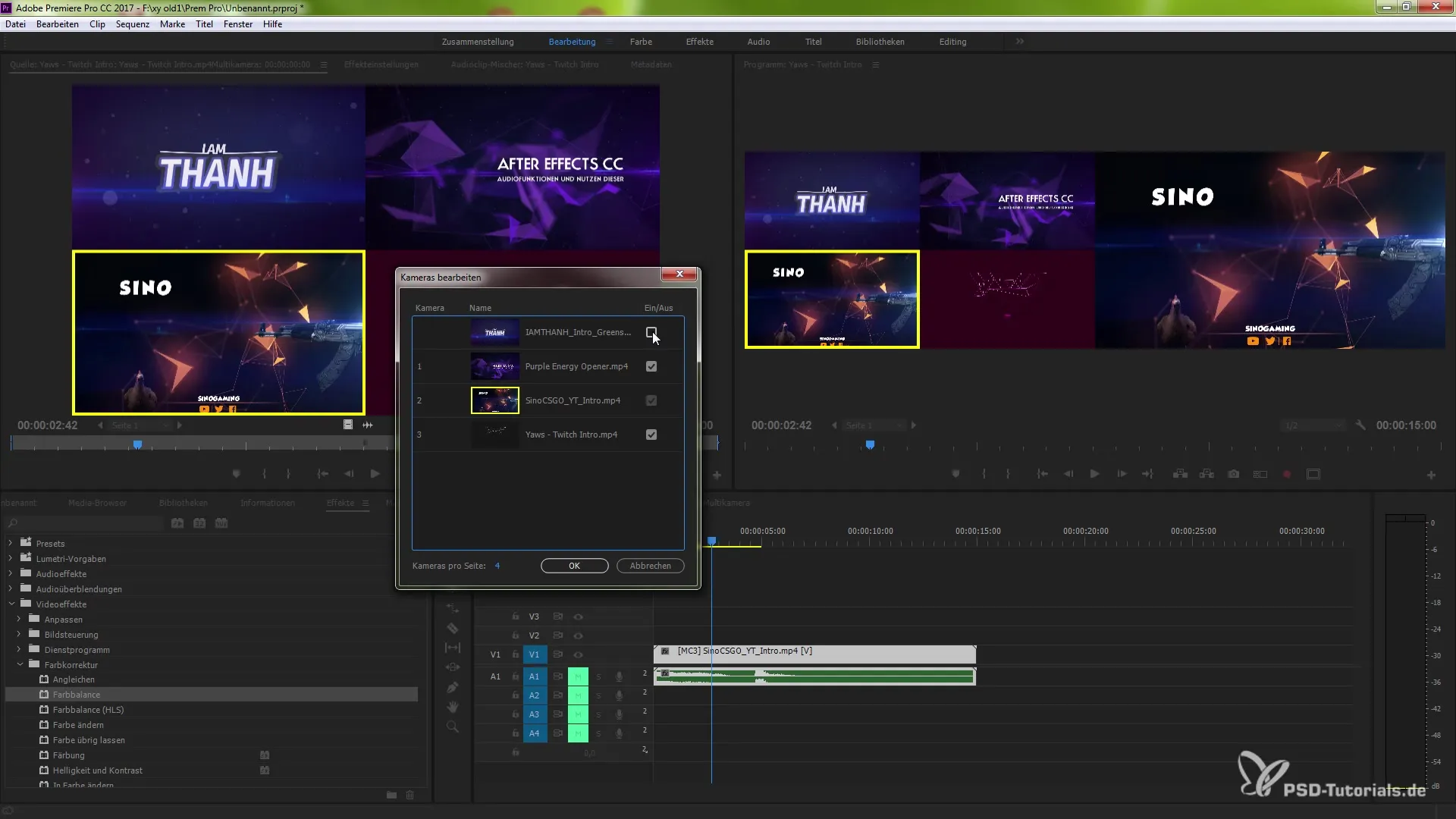
Task: Collapse the Farbkorrektur folder
Action: click(x=20, y=664)
